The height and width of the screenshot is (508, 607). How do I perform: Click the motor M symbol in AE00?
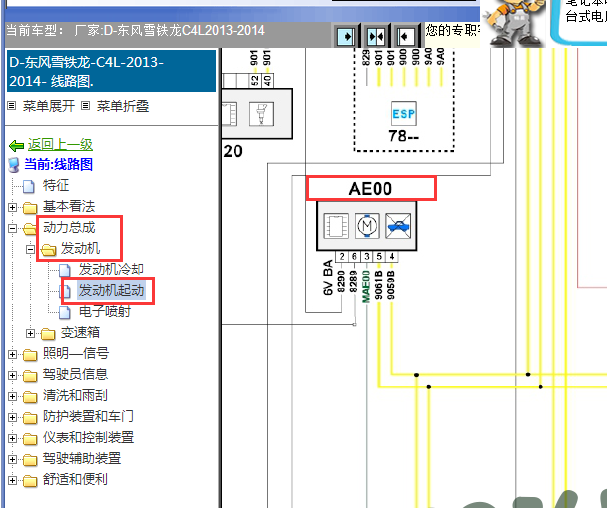pyautogui.click(x=367, y=225)
